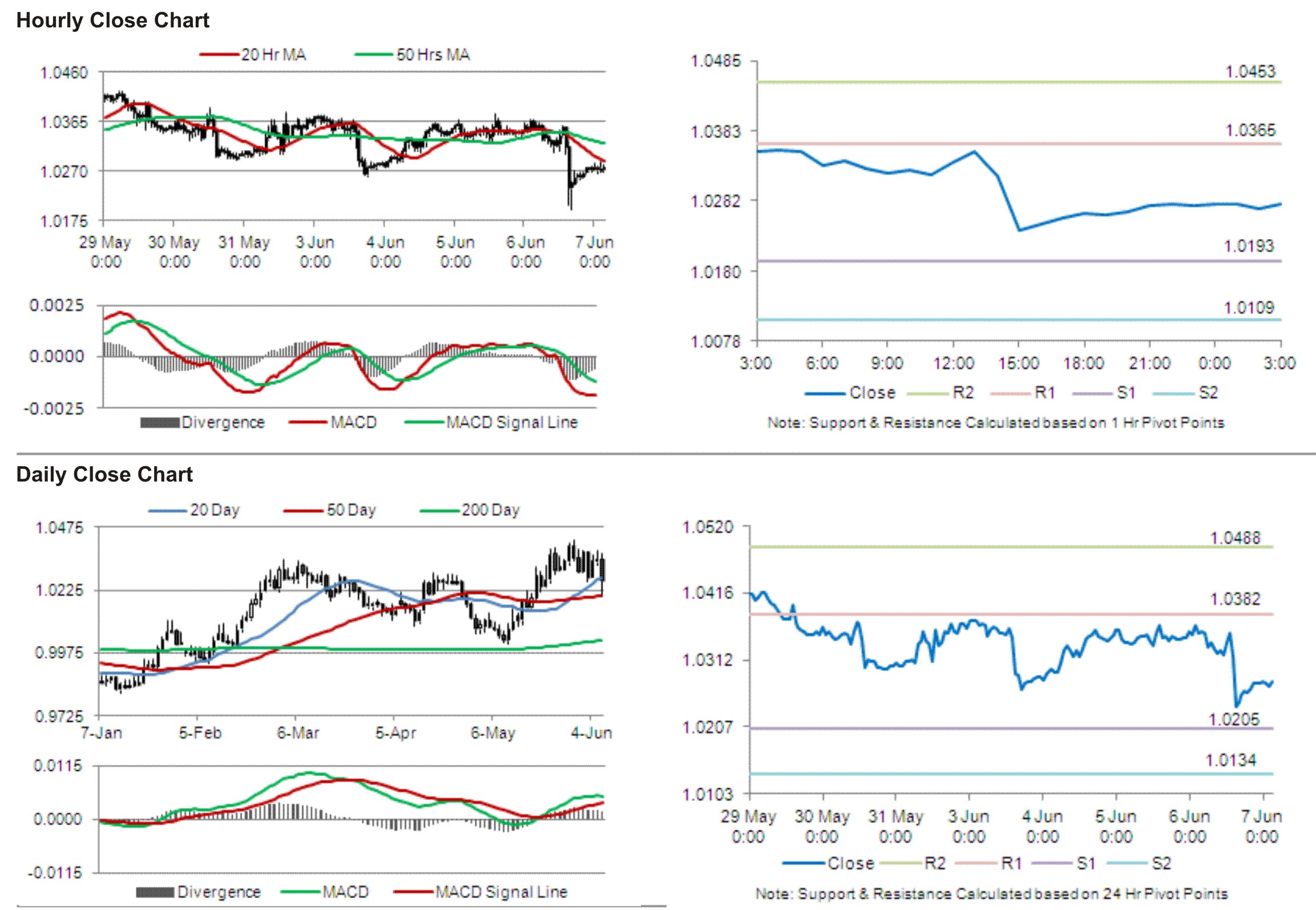This screenshot has width=1316, height=910.
Task: Click the 'R2' legend of hourly pivot chart
Action: click(x=940, y=393)
